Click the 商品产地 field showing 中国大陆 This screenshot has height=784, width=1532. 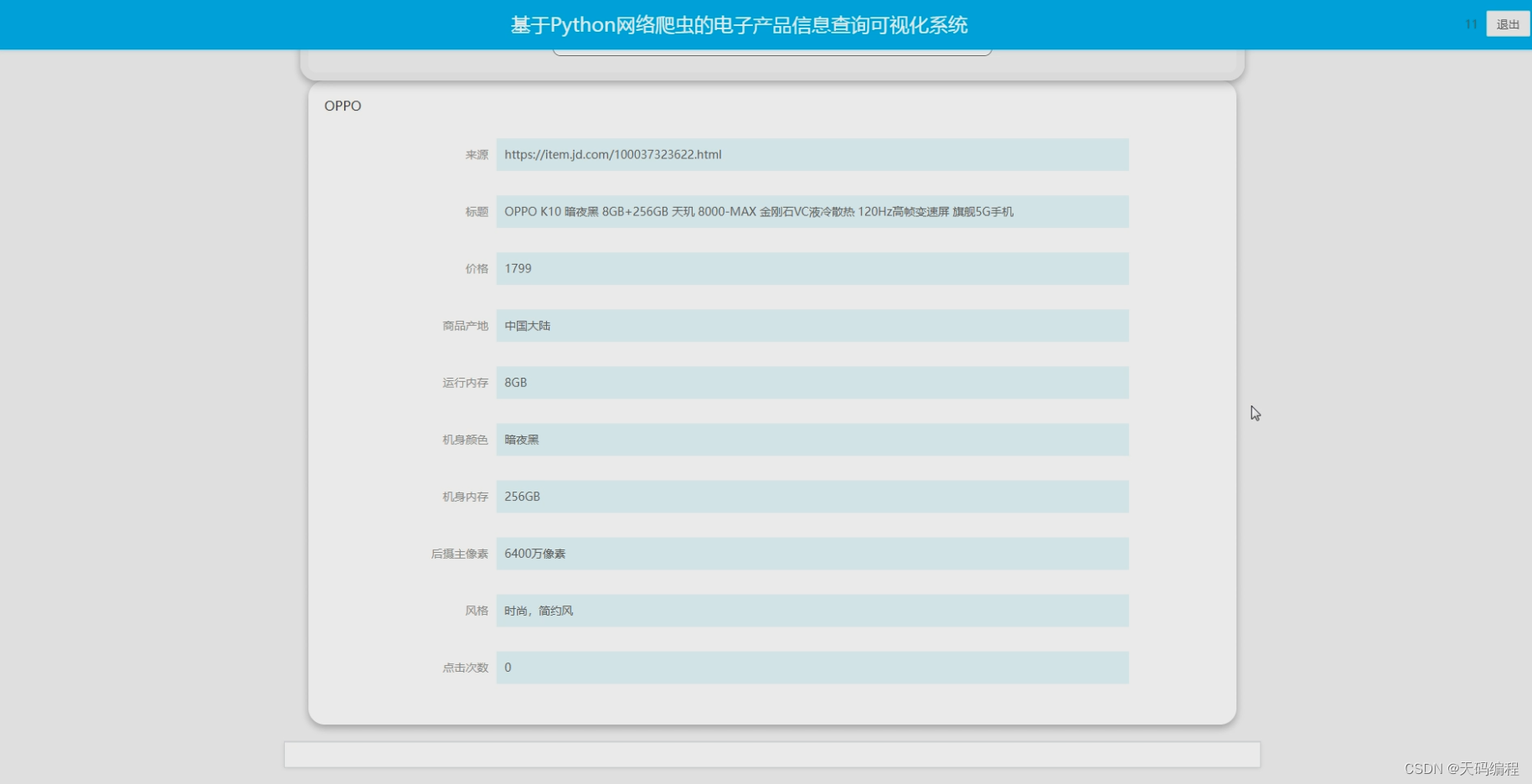pyautogui.click(x=812, y=326)
